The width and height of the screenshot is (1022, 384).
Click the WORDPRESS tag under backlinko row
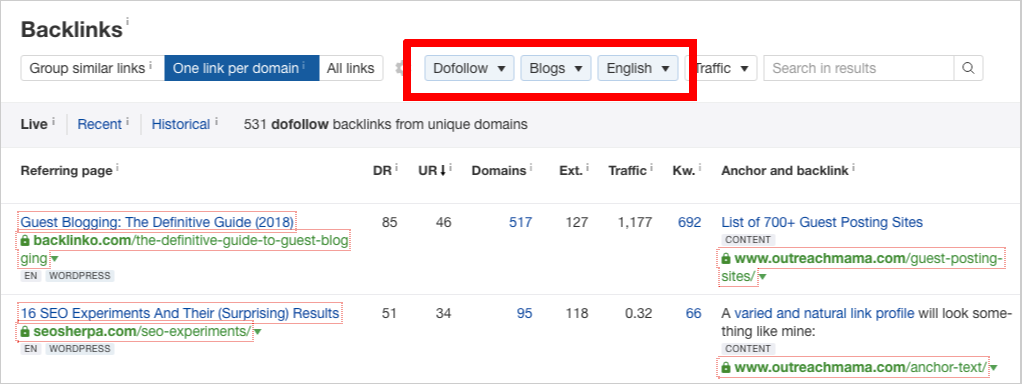point(80,276)
